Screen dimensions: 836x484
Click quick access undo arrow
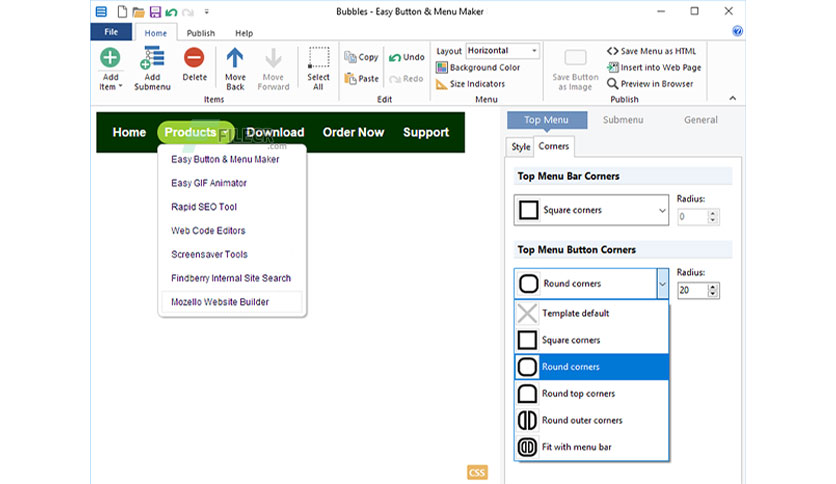(x=171, y=12)
